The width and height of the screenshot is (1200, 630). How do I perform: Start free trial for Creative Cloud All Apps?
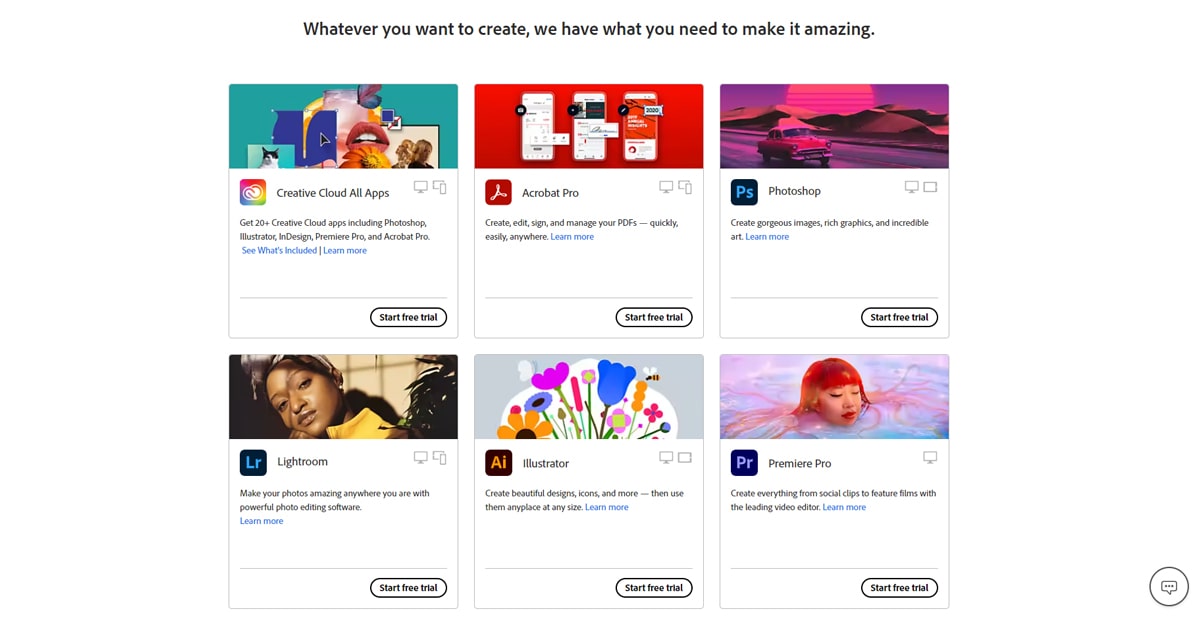[408, 317]
